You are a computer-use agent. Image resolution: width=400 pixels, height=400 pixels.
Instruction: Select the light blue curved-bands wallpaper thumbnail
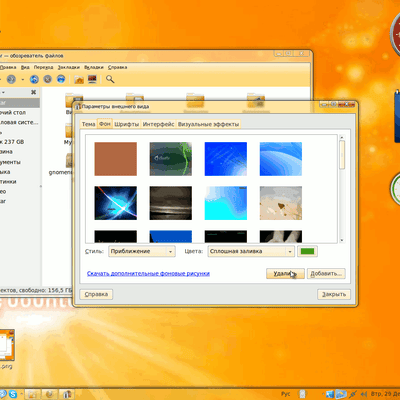(x=281, y=159)
